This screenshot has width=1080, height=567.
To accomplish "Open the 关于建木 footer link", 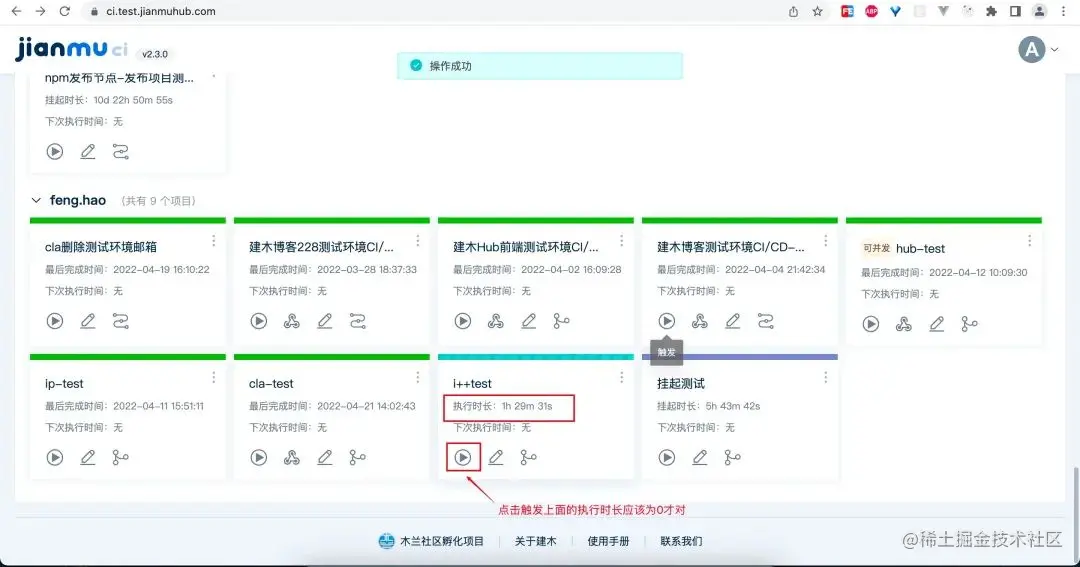I will tap(535, 542).
